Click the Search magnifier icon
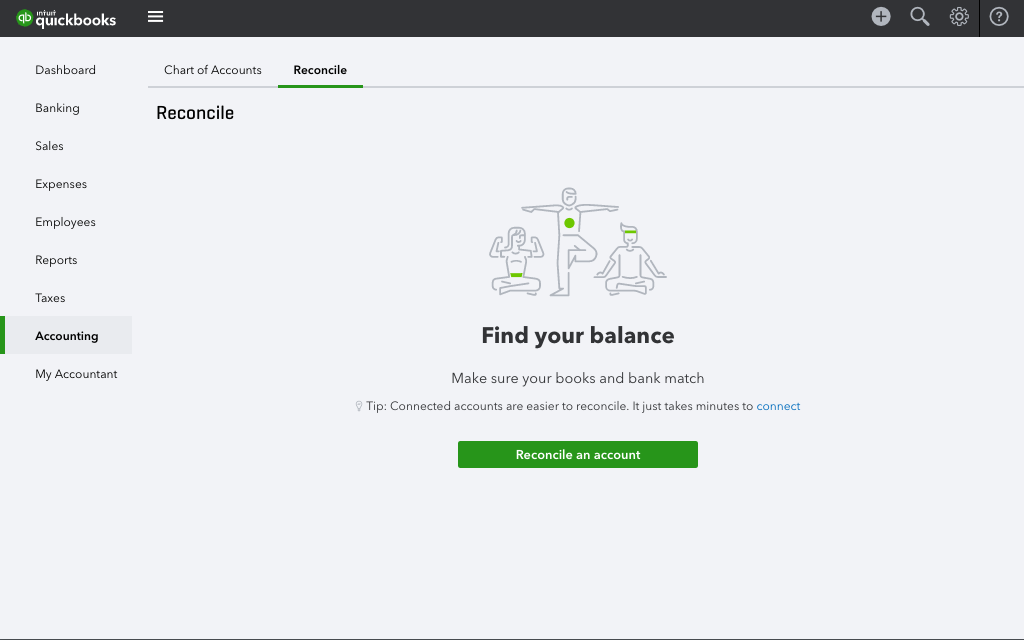Image resolution: width=1024 pixels, height=640 pixels. pos(920,17)
